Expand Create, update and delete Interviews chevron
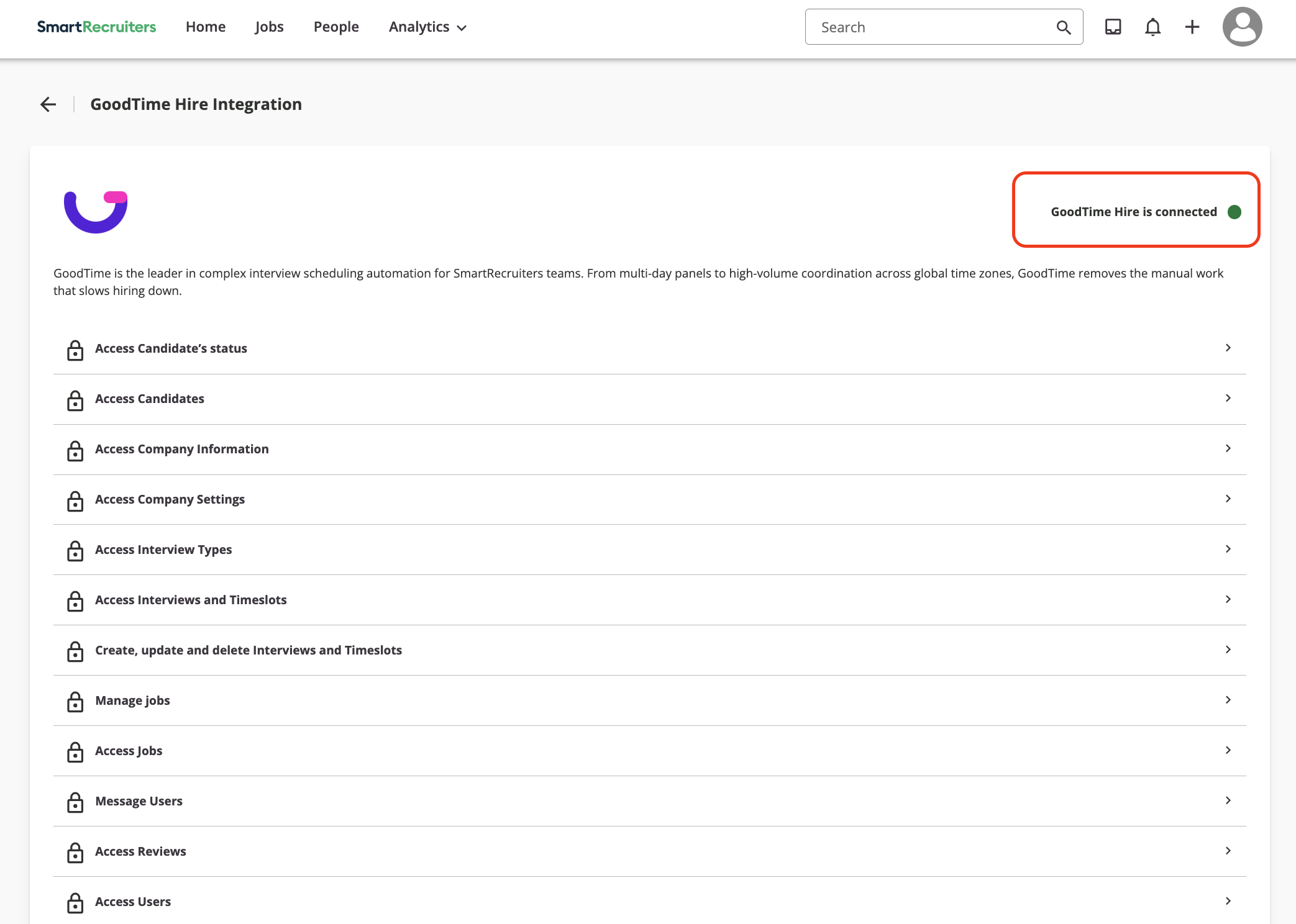Viewport: 1296px width, 924px height. [x=1228, y=650]
